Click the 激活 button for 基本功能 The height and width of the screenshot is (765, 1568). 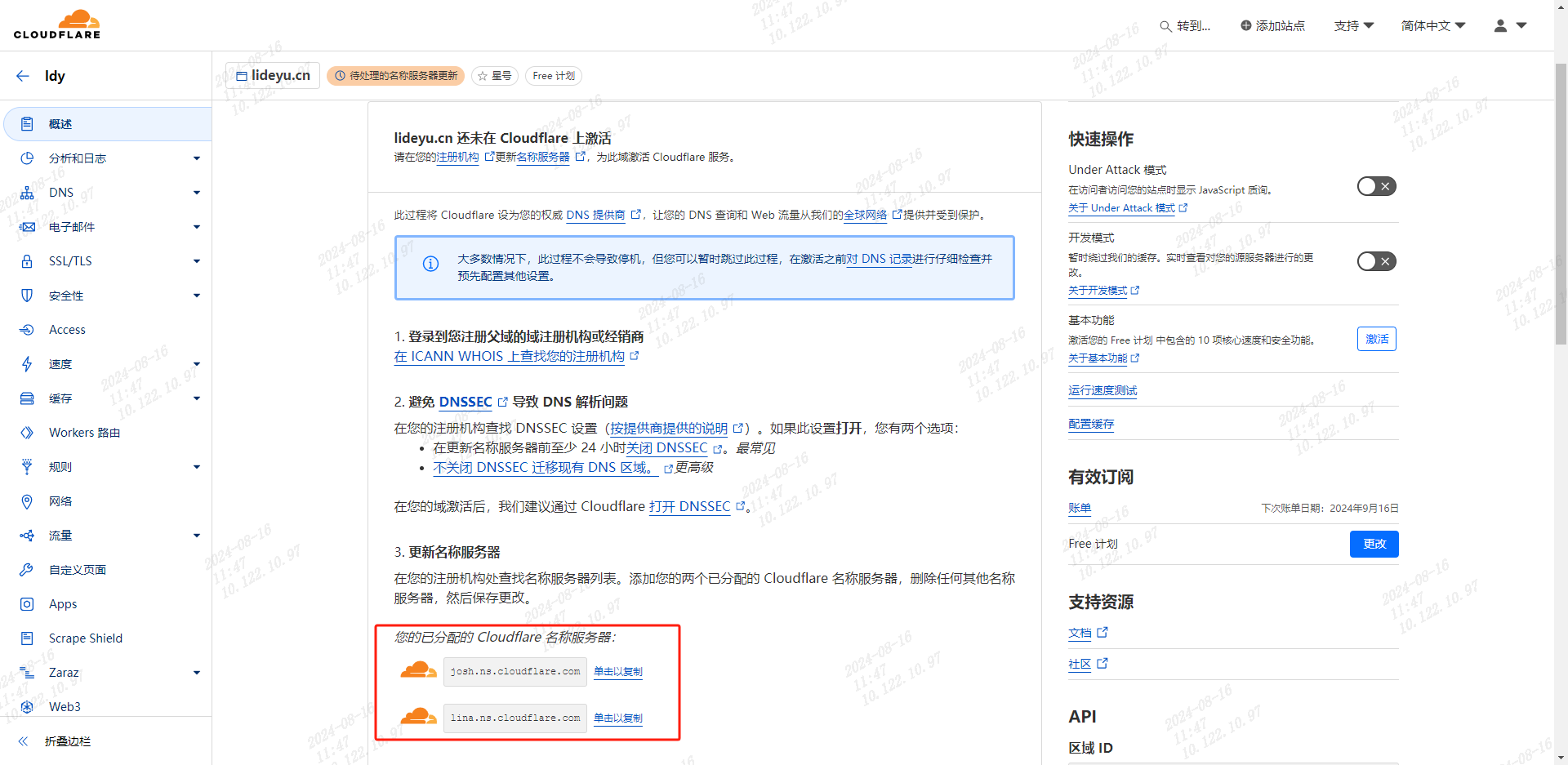click(1377, 339)
